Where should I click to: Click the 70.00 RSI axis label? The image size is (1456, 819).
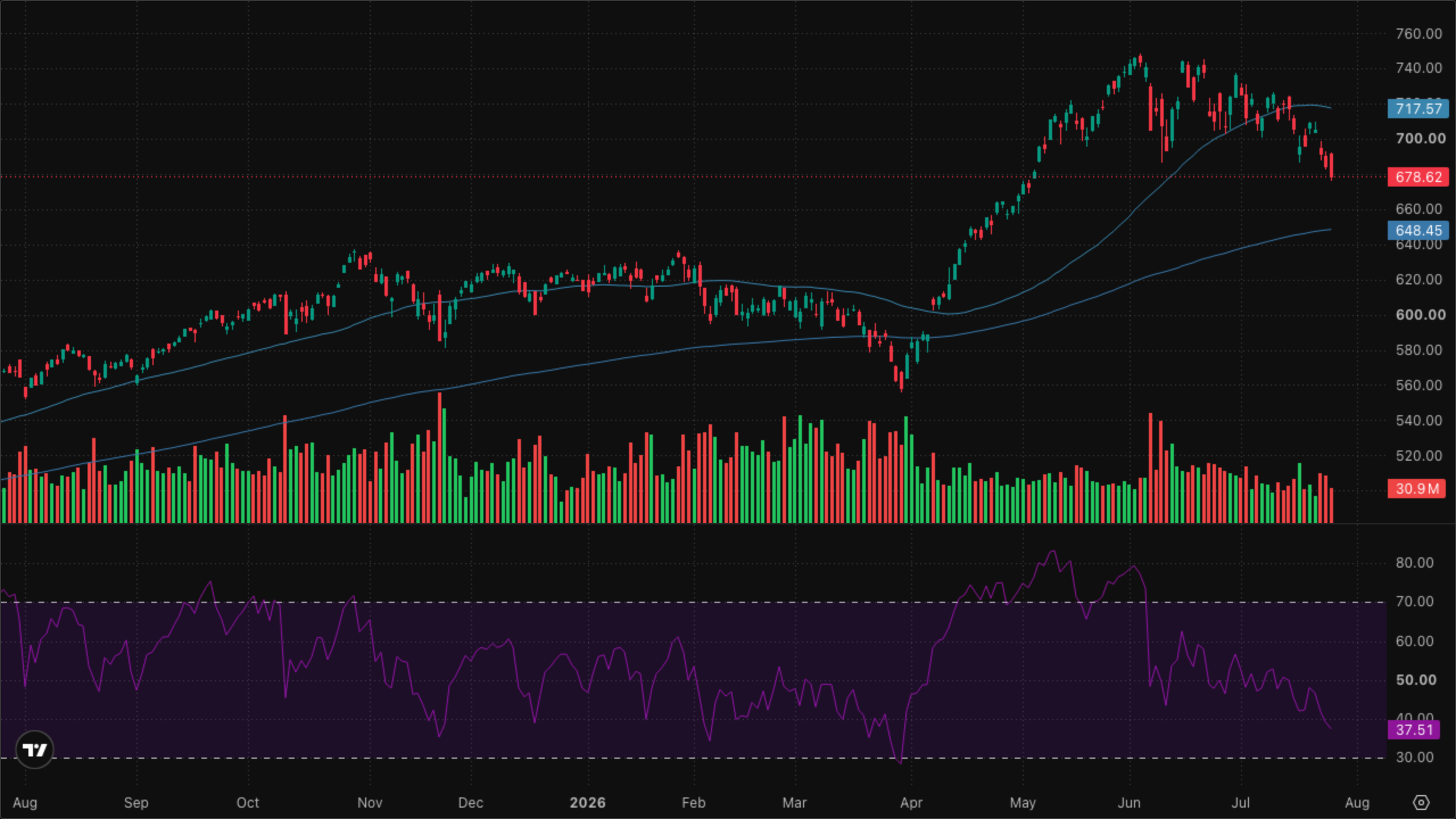click(1414, 602)
